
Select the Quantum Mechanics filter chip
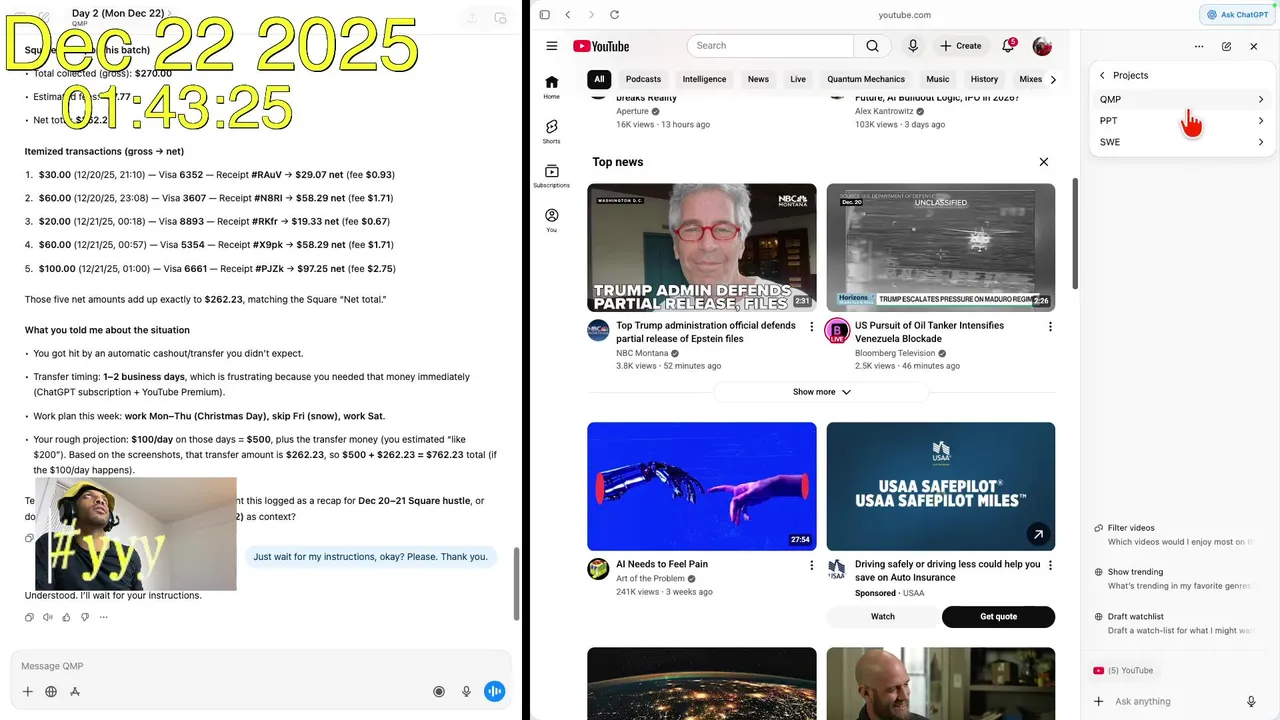click(x=866, y=79)
